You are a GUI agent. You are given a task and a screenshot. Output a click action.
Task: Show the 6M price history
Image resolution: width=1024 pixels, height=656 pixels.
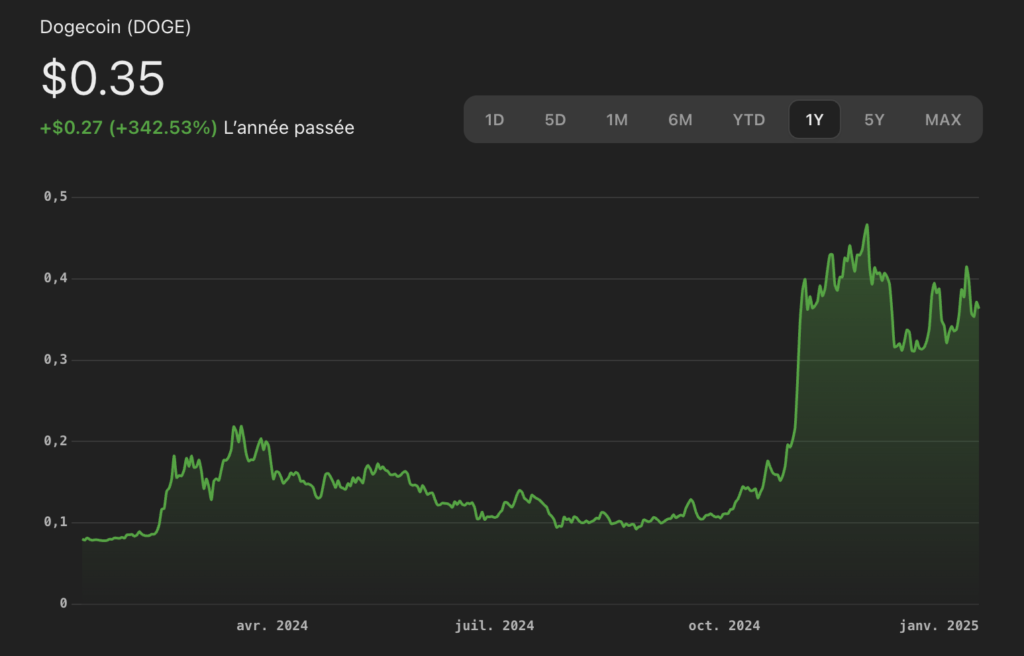tap(680, 120)
